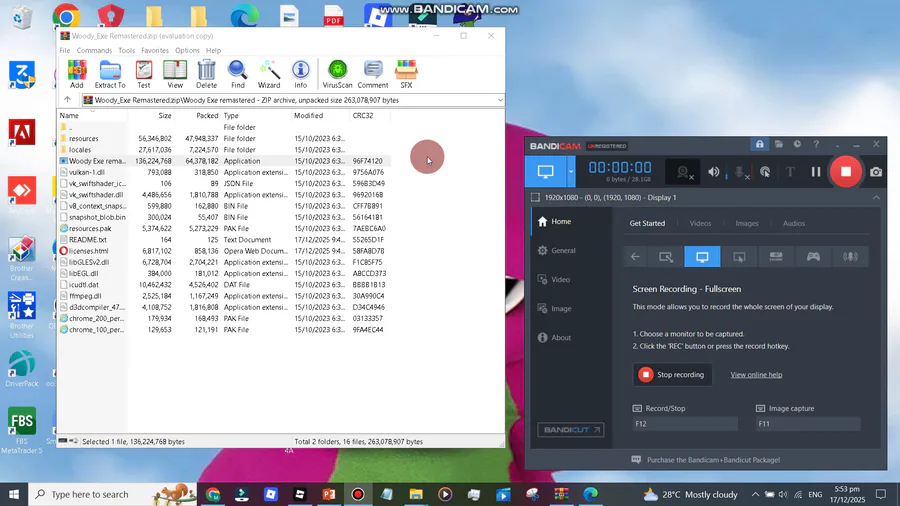Open Bandicam help question mark icon
The width and height of the screenshot is (900, 506).
[816, 145]
